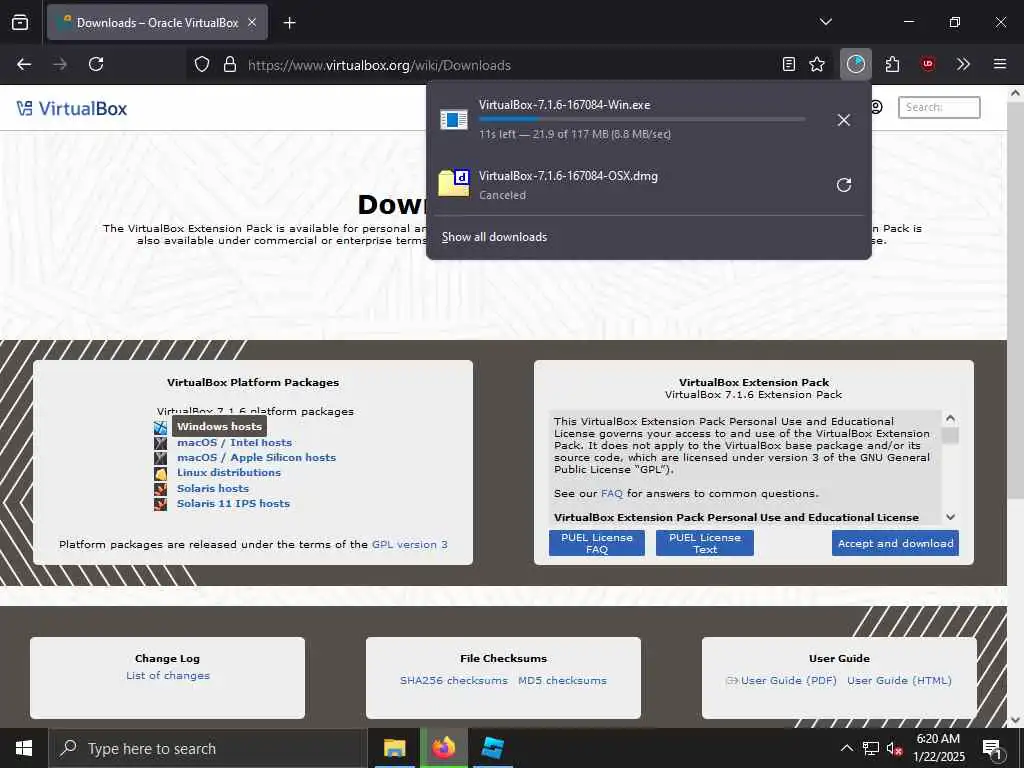The height and width of the screenshot is (768, 1024).
Task: Open Solaris 11 IPS hosts link
Action: pos(233,503)
